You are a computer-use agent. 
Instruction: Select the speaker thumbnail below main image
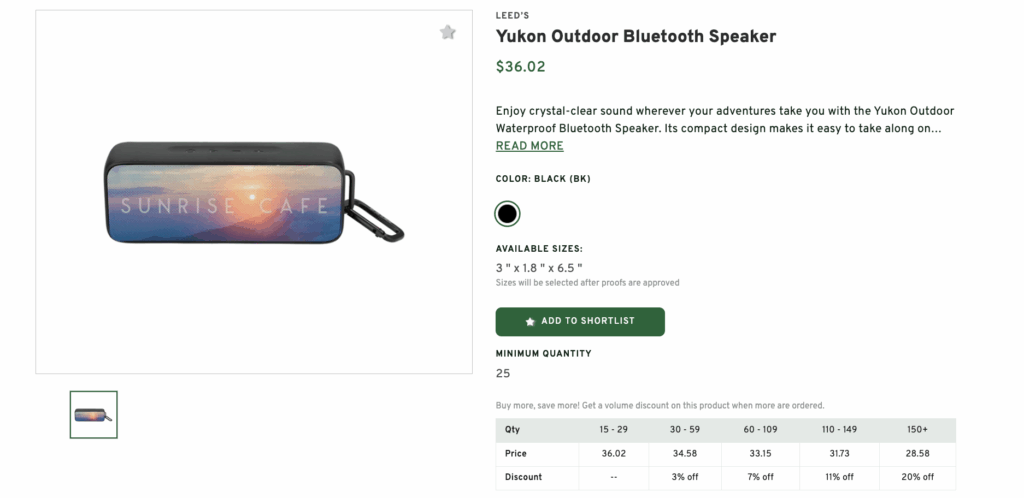94,414
